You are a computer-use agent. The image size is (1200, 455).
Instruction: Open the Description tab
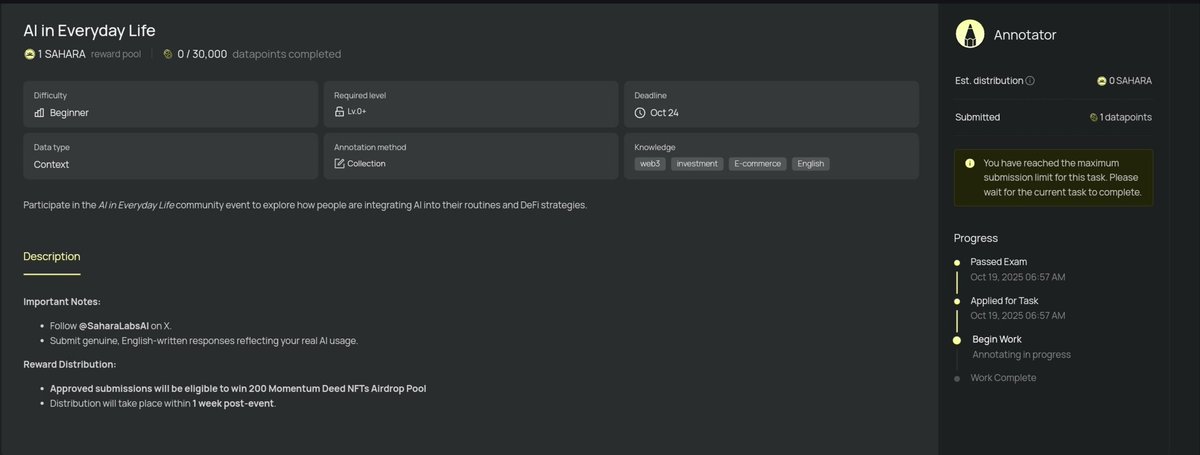coord(52,257)
